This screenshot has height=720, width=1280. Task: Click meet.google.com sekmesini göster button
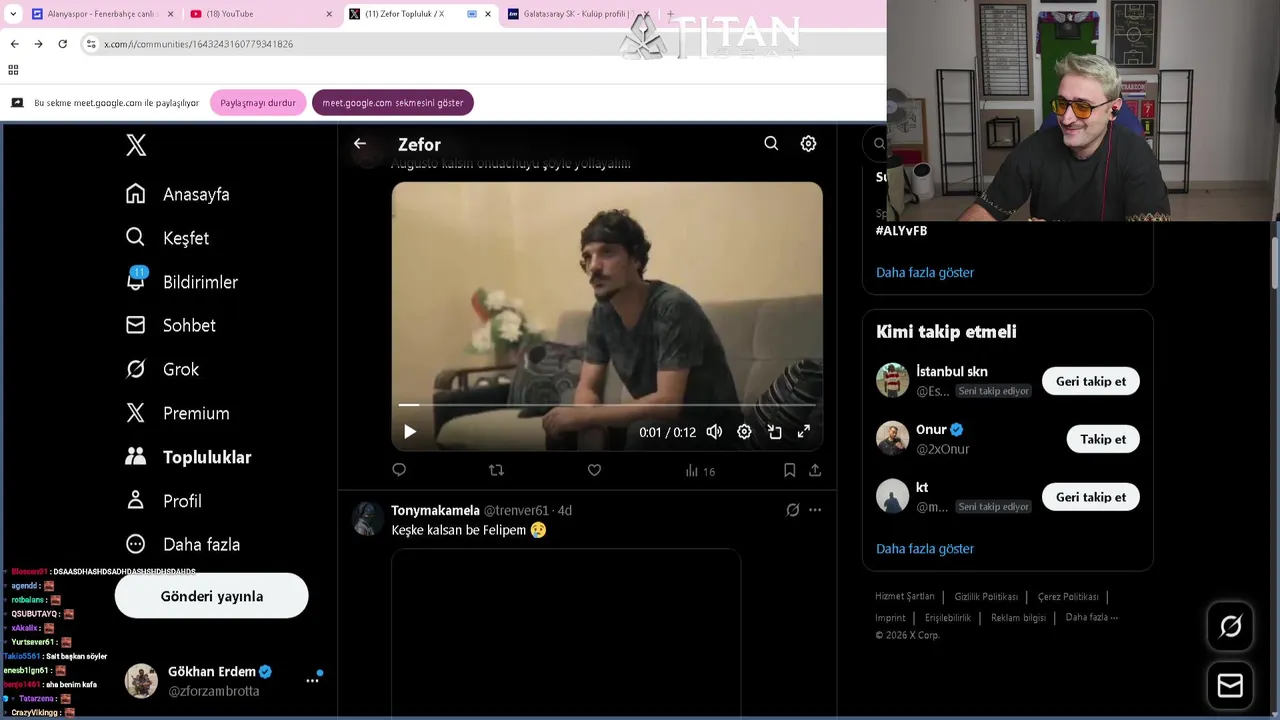click(x=393, y=103)
